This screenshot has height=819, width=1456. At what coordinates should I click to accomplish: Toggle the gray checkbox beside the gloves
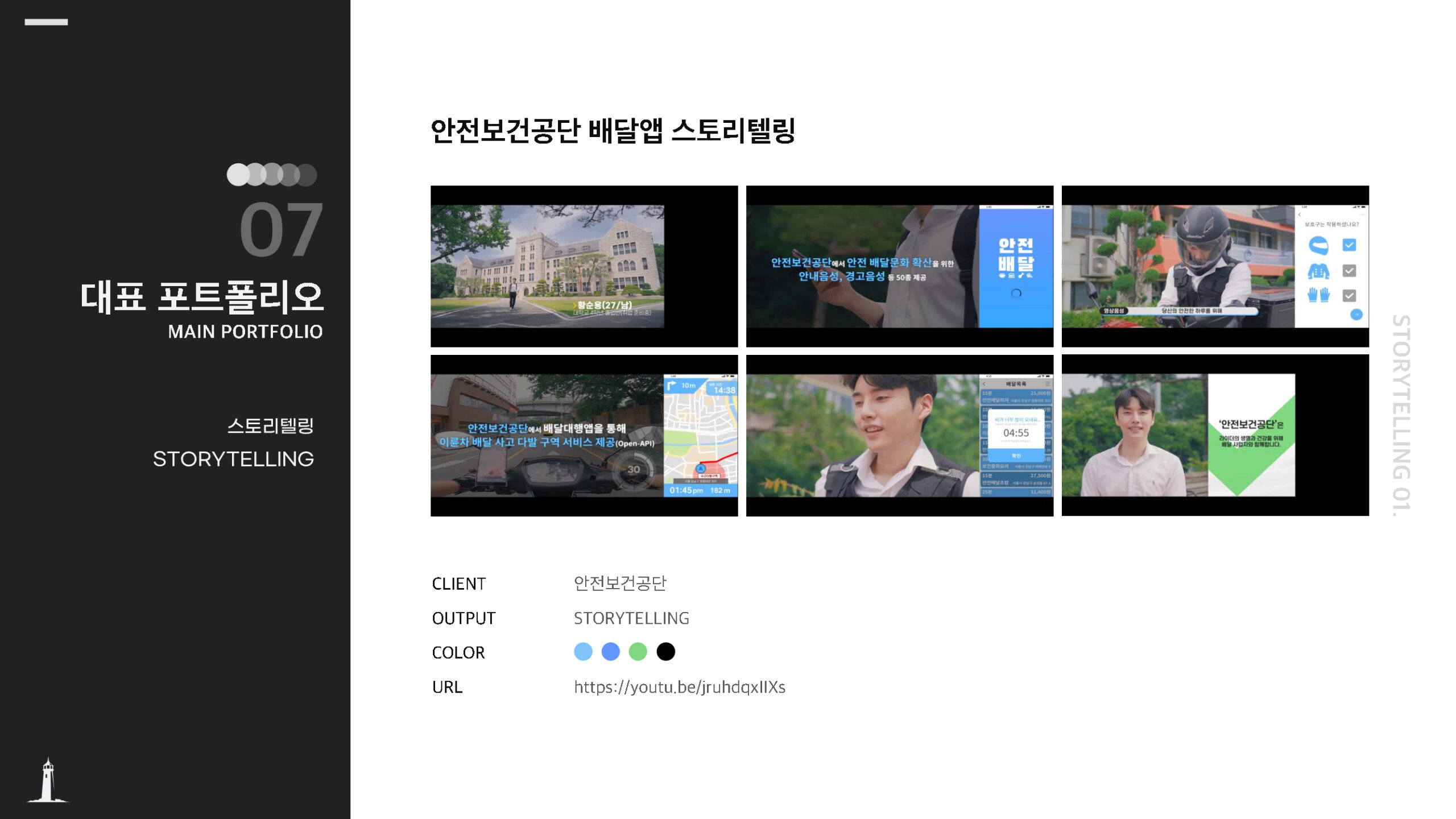click(1349, 295)
